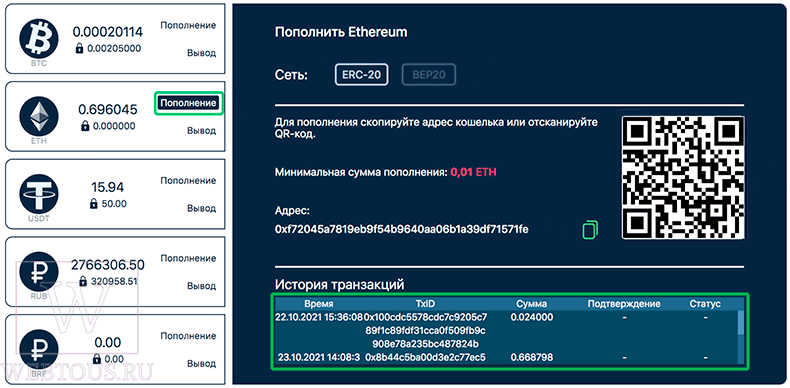Click the BTC balance 0.00020114

click(107, 32)
